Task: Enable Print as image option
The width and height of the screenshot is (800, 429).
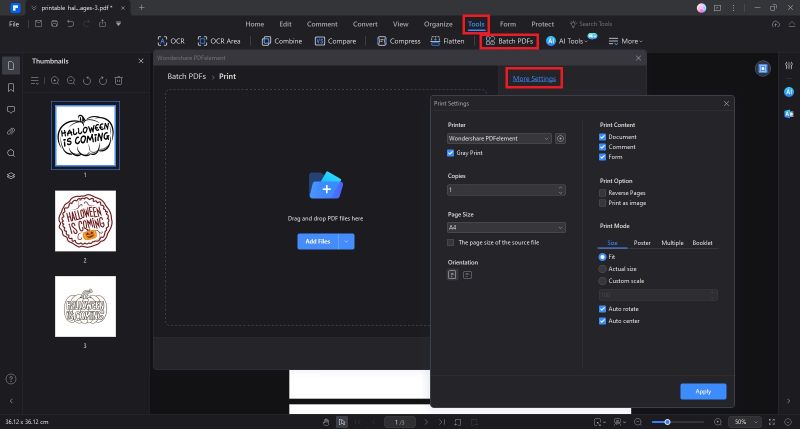Action: (603, 203)
